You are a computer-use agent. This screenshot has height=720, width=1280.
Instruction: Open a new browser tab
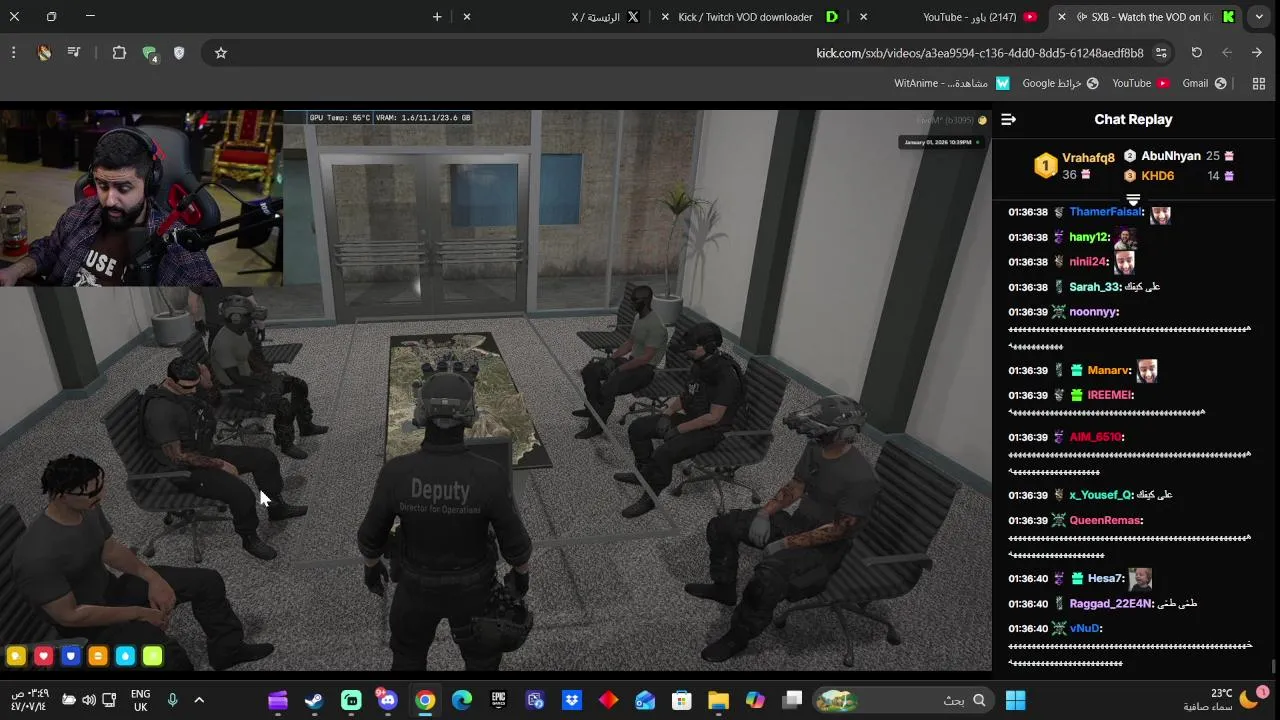pyautogui.click(x=437, y=17)
